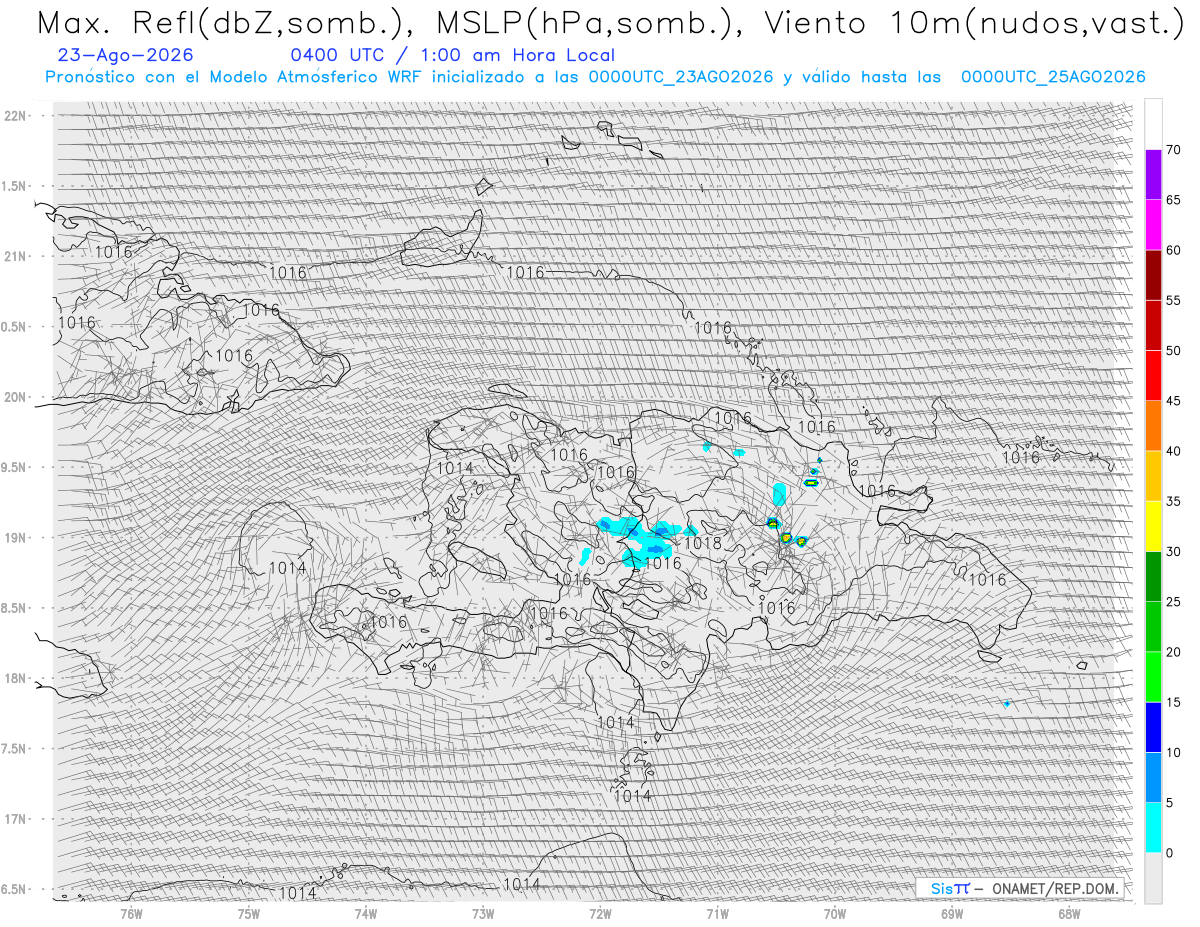The width and height of the screenshot is (1200, 927).
Task: Click the '74W' longitude axis label
Action: pos(365,913)
